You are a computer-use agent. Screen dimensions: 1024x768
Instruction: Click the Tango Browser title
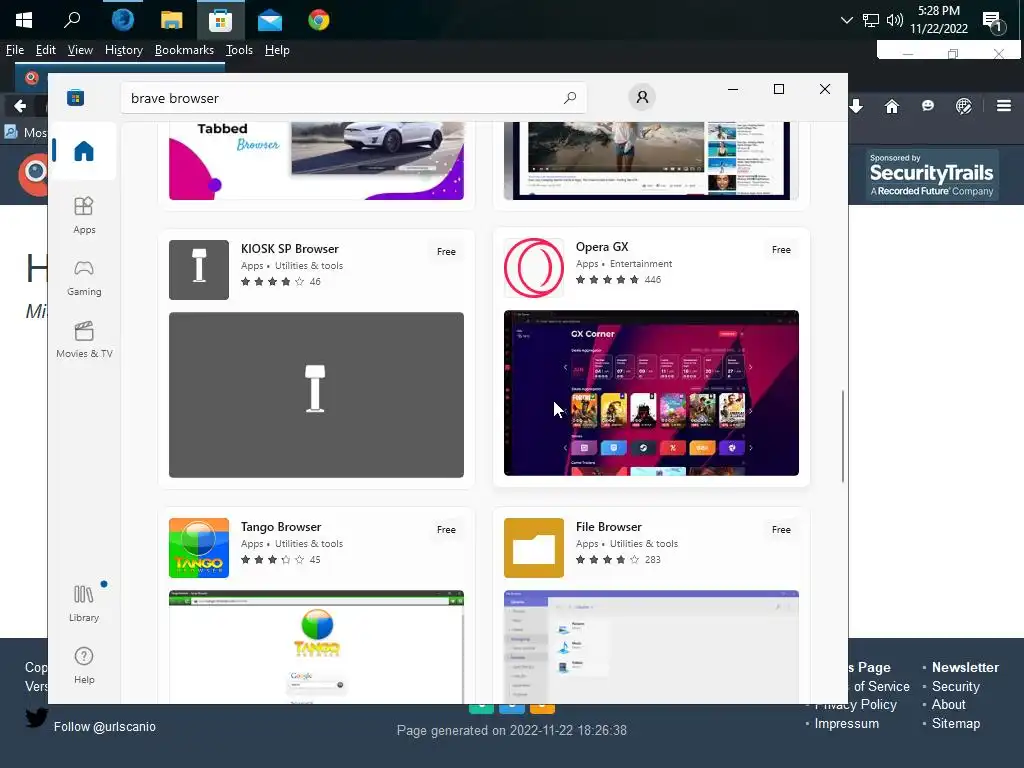click(281, 527)
